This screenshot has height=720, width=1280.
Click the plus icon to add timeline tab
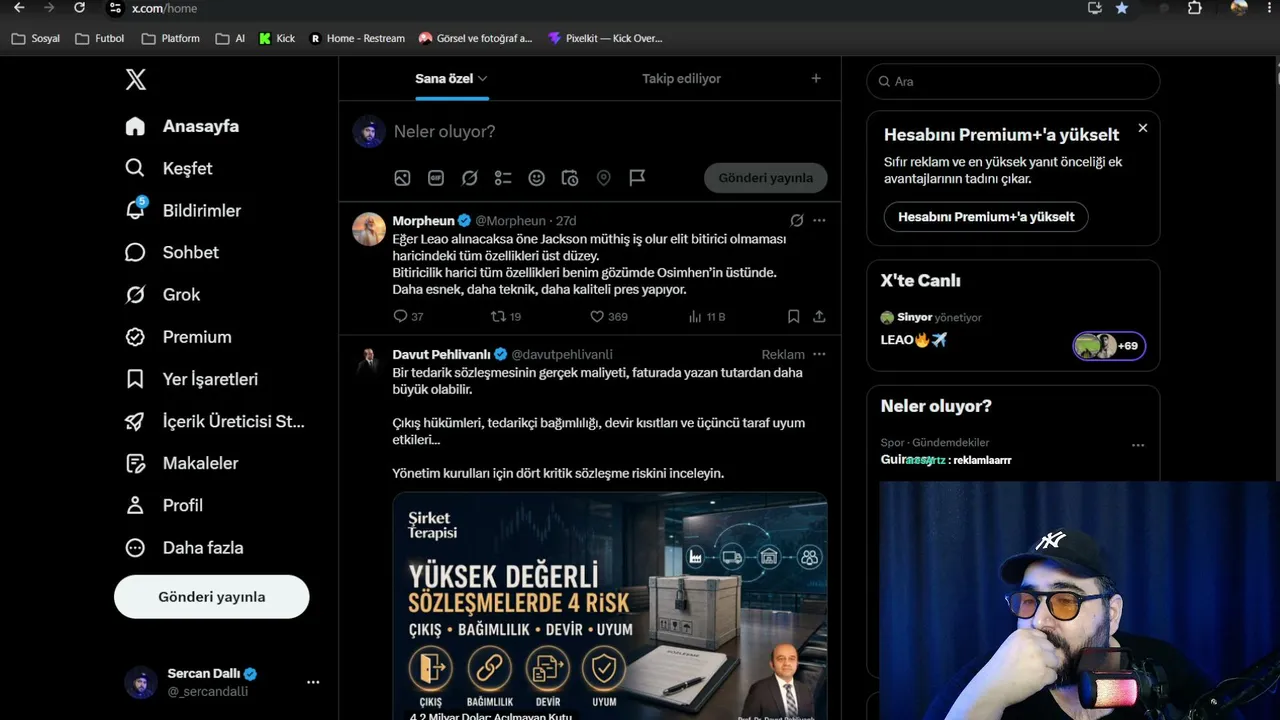pos(816,78)
